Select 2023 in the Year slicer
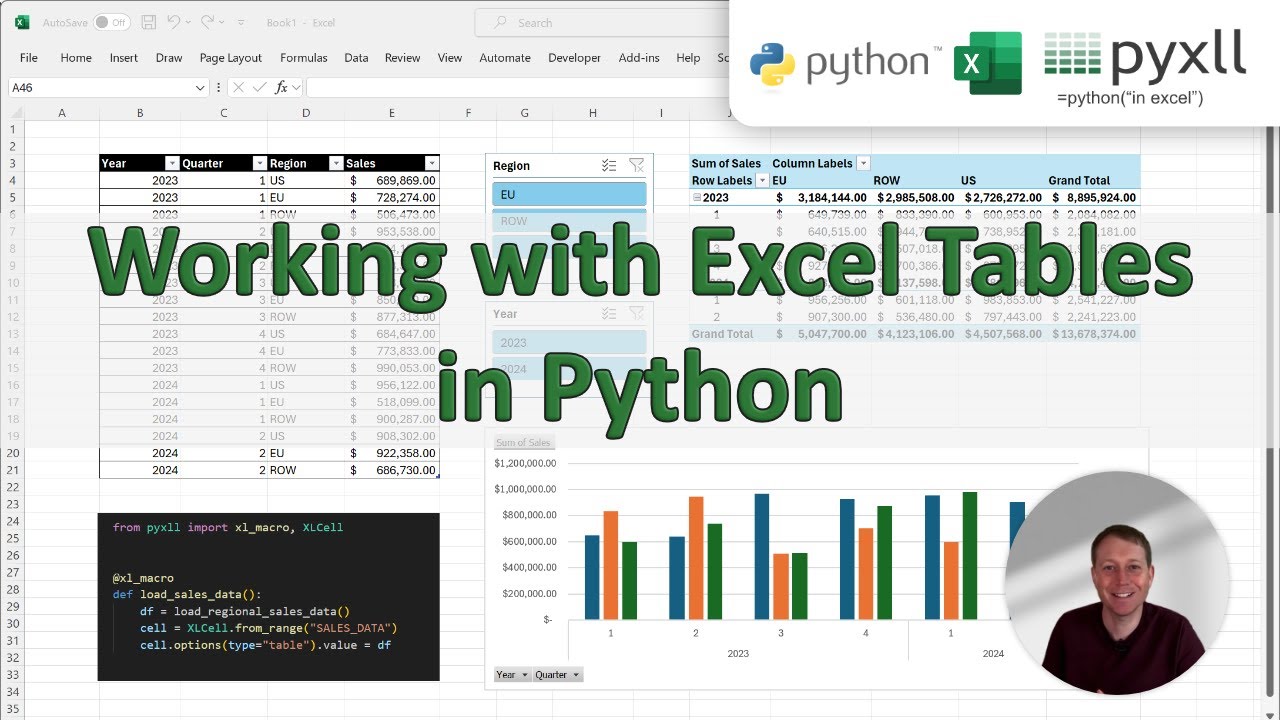Viewport: 1280px width, 720px height. tap(569, 342)
